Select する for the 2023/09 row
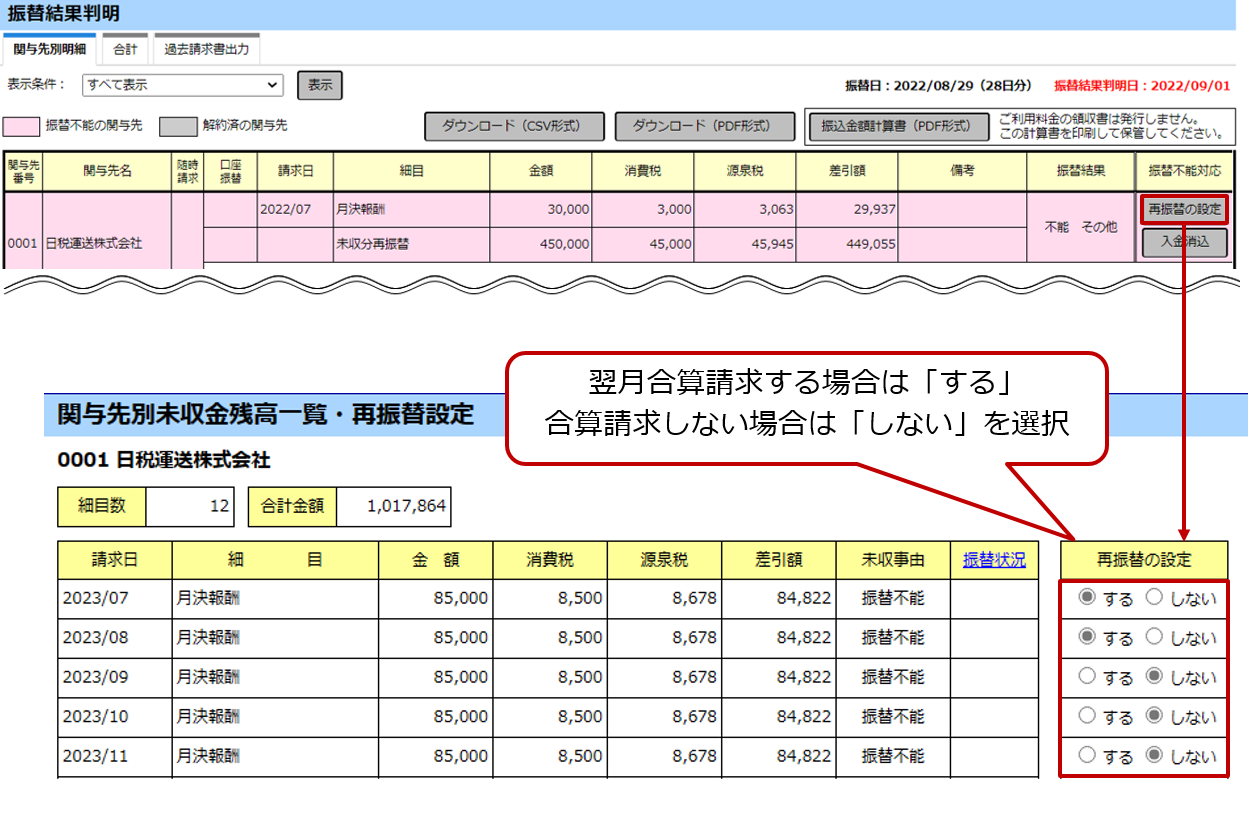1248x817 pixels. 1088,676
